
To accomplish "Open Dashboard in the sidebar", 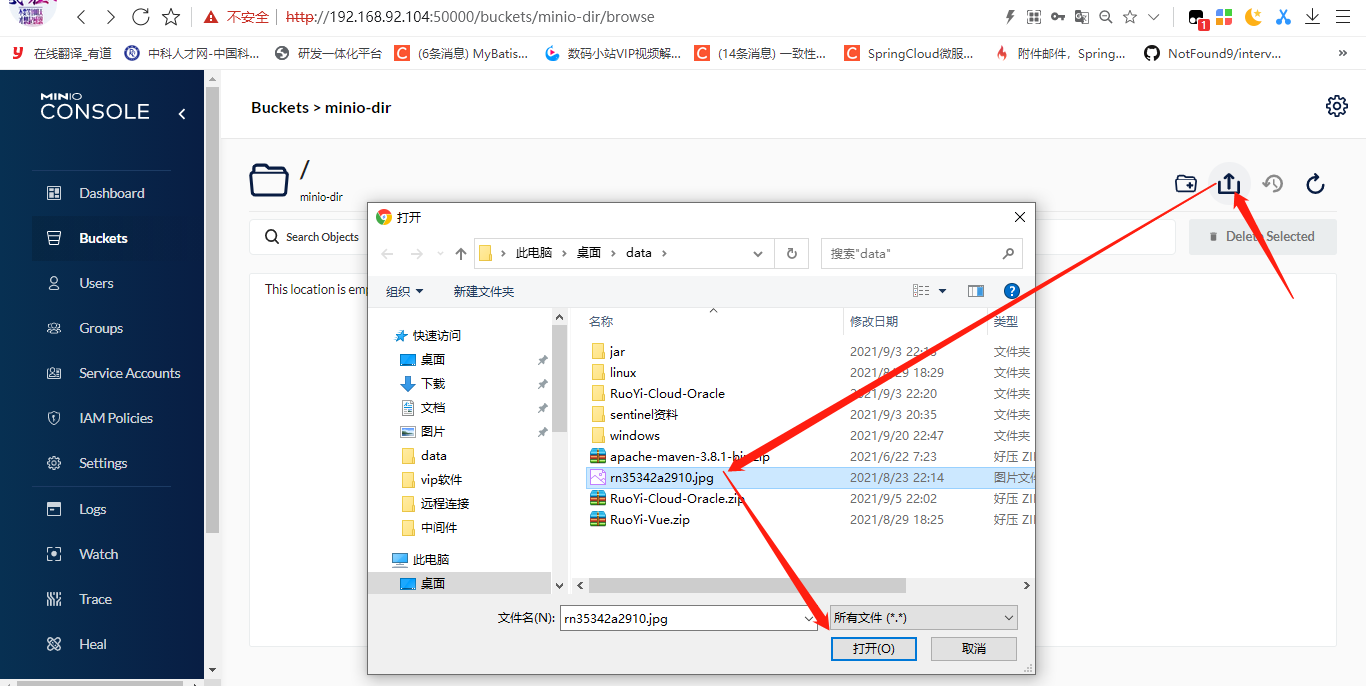I will [x=111, y=193].
